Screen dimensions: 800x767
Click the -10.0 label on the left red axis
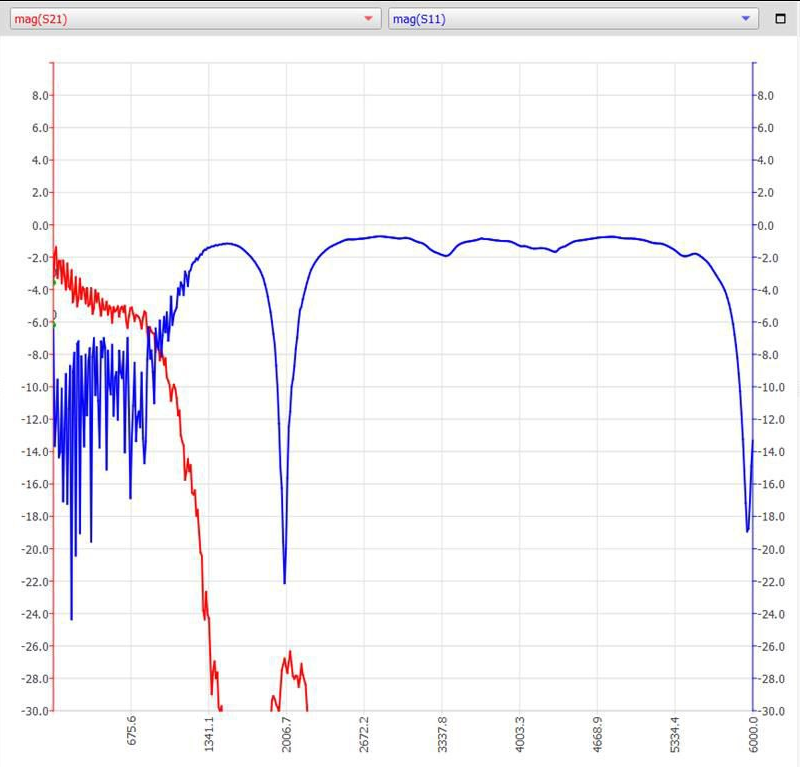point(35,387)
